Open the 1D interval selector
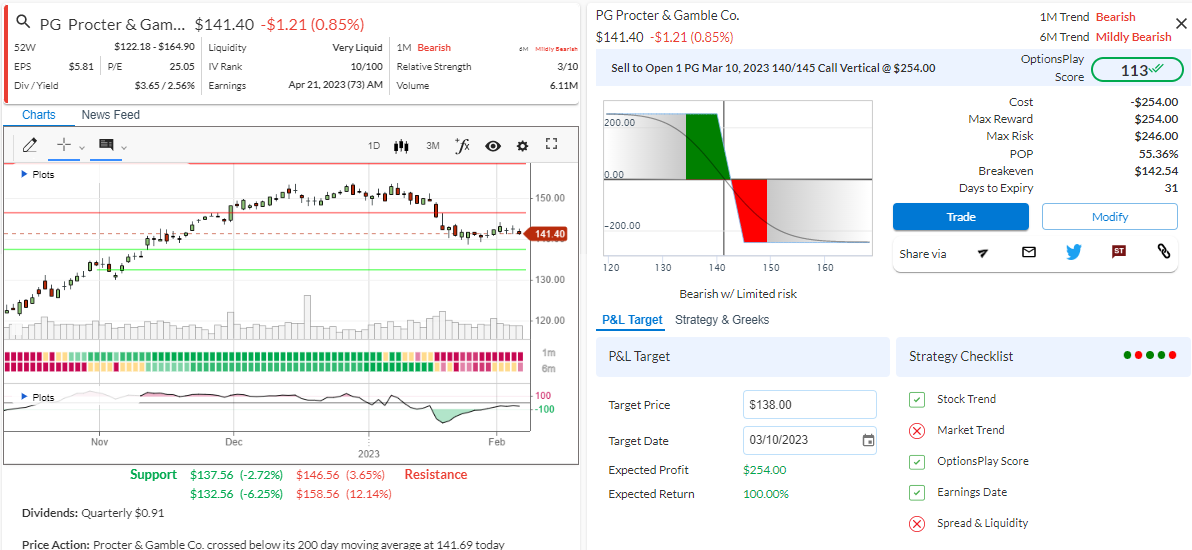1192x550 pixels. [x=373, y=145]
